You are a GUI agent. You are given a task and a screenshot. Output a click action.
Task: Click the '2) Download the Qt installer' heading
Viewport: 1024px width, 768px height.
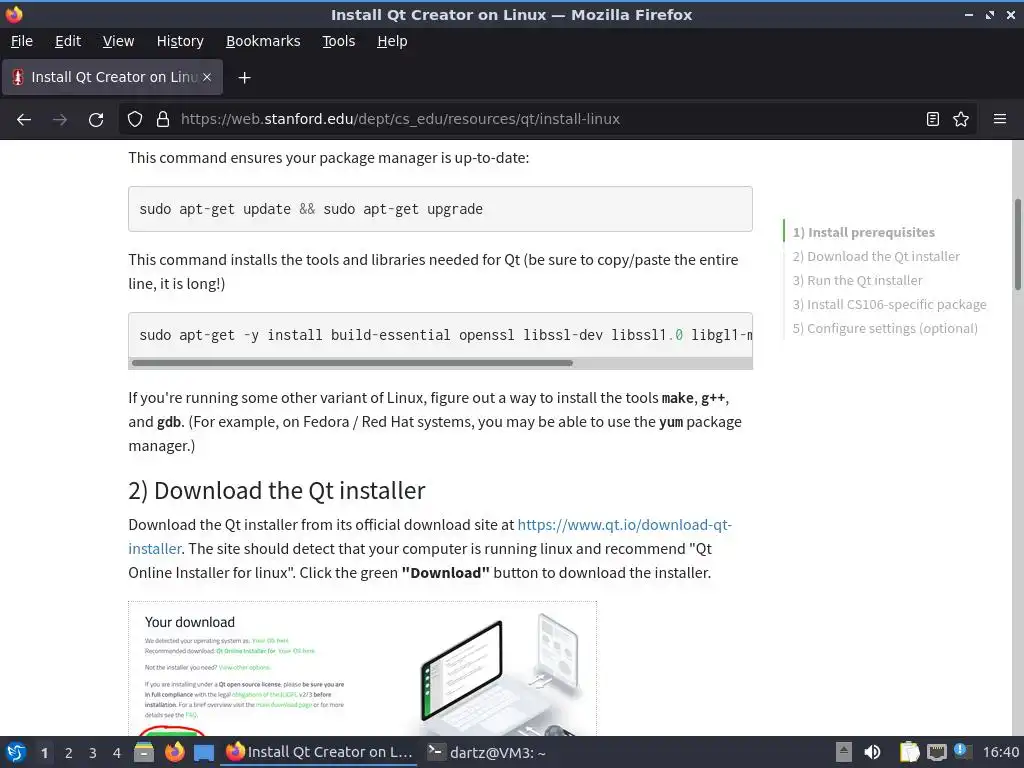[277, 490]
